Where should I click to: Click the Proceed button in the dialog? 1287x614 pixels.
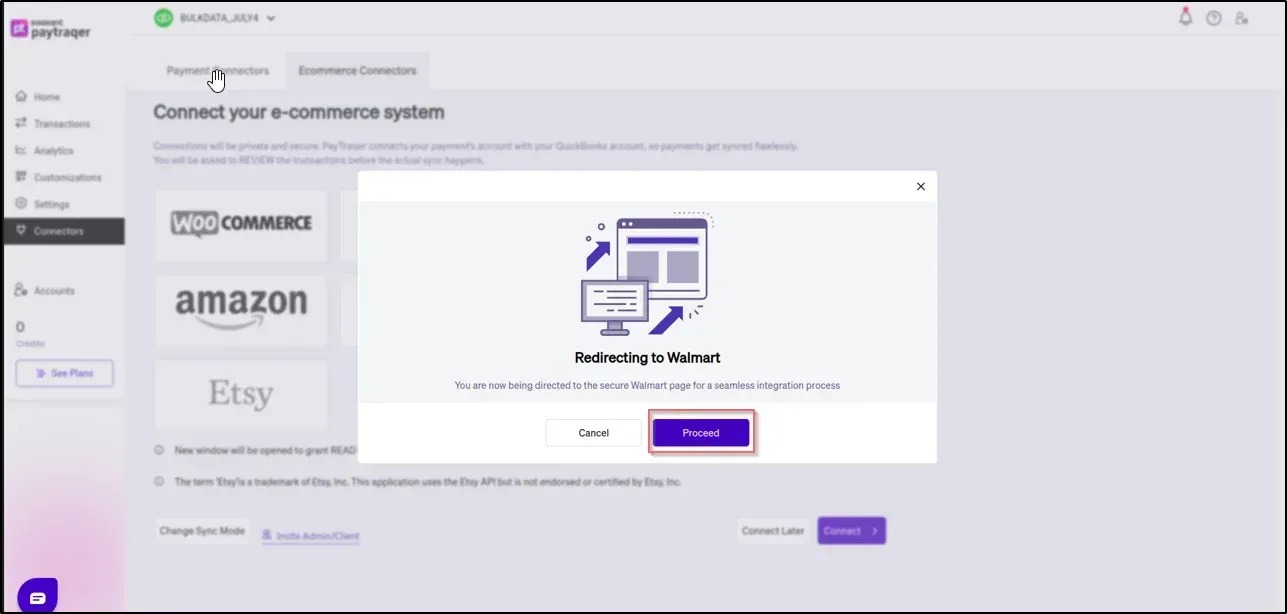pyautogui.click(x=700, y=433)
